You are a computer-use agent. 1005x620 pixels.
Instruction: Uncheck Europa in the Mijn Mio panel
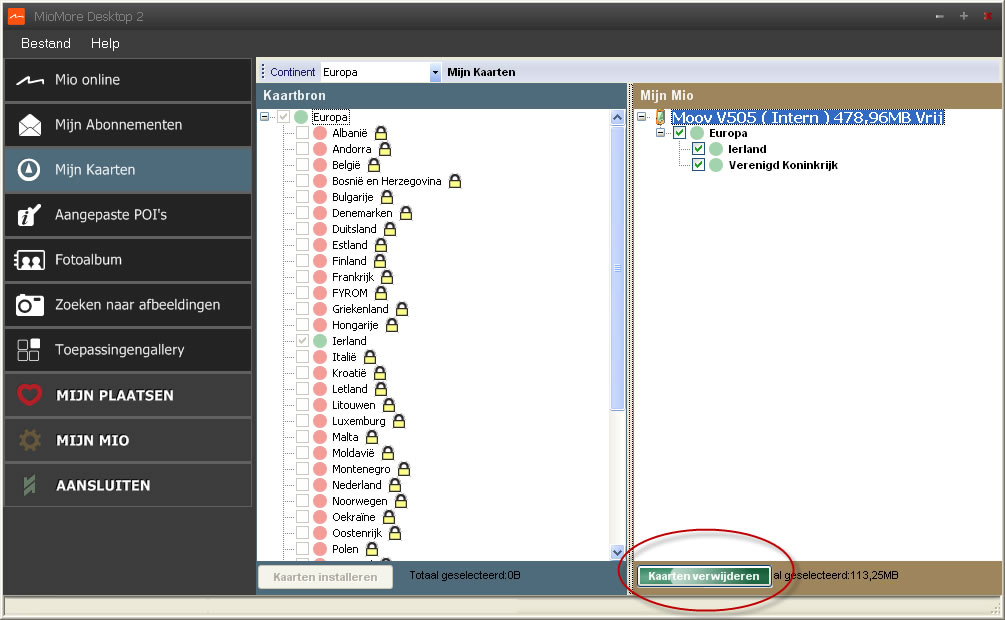point(679,133)
